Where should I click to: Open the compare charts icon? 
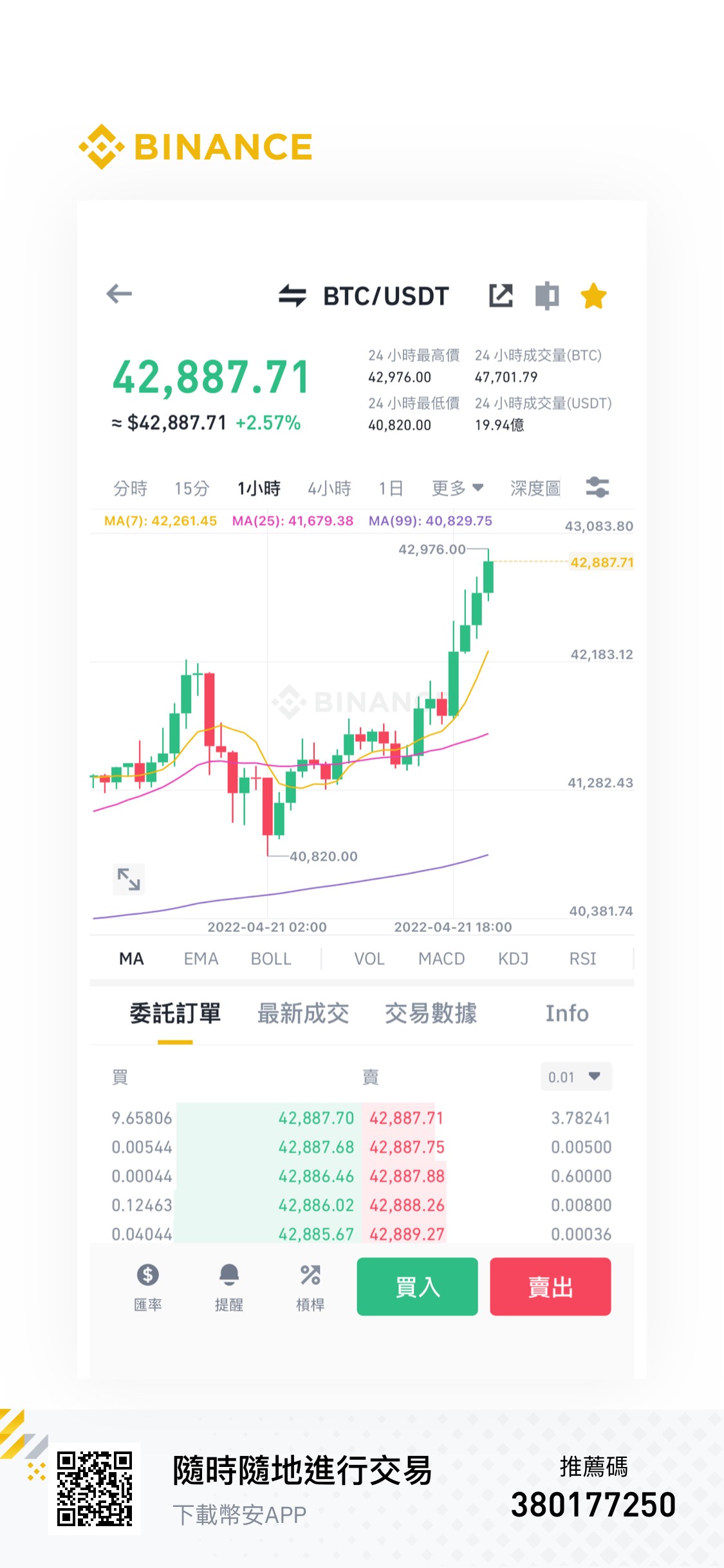[547, 295]
